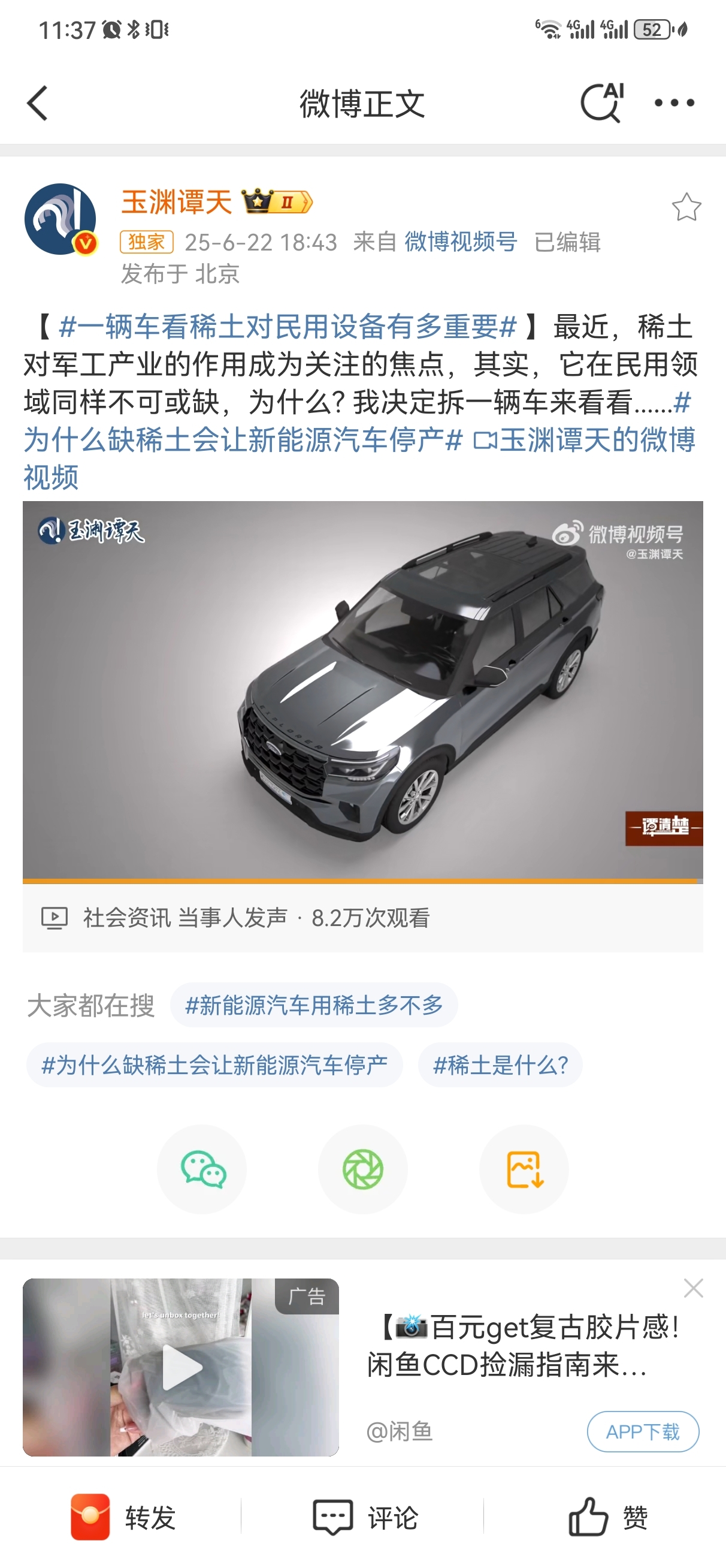Toggle the 赞 like thumbs-up
This screenshot has height=1568, width=726.
click(x=607, y=1518)
